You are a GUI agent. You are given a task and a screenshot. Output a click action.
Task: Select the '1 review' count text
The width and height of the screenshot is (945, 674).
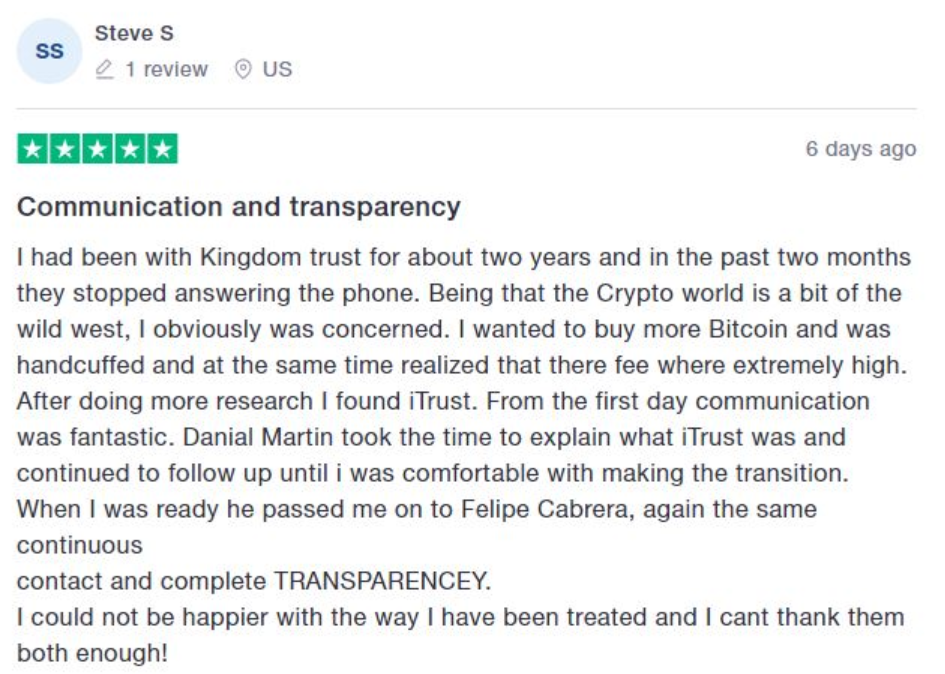[x=166, y=69]
